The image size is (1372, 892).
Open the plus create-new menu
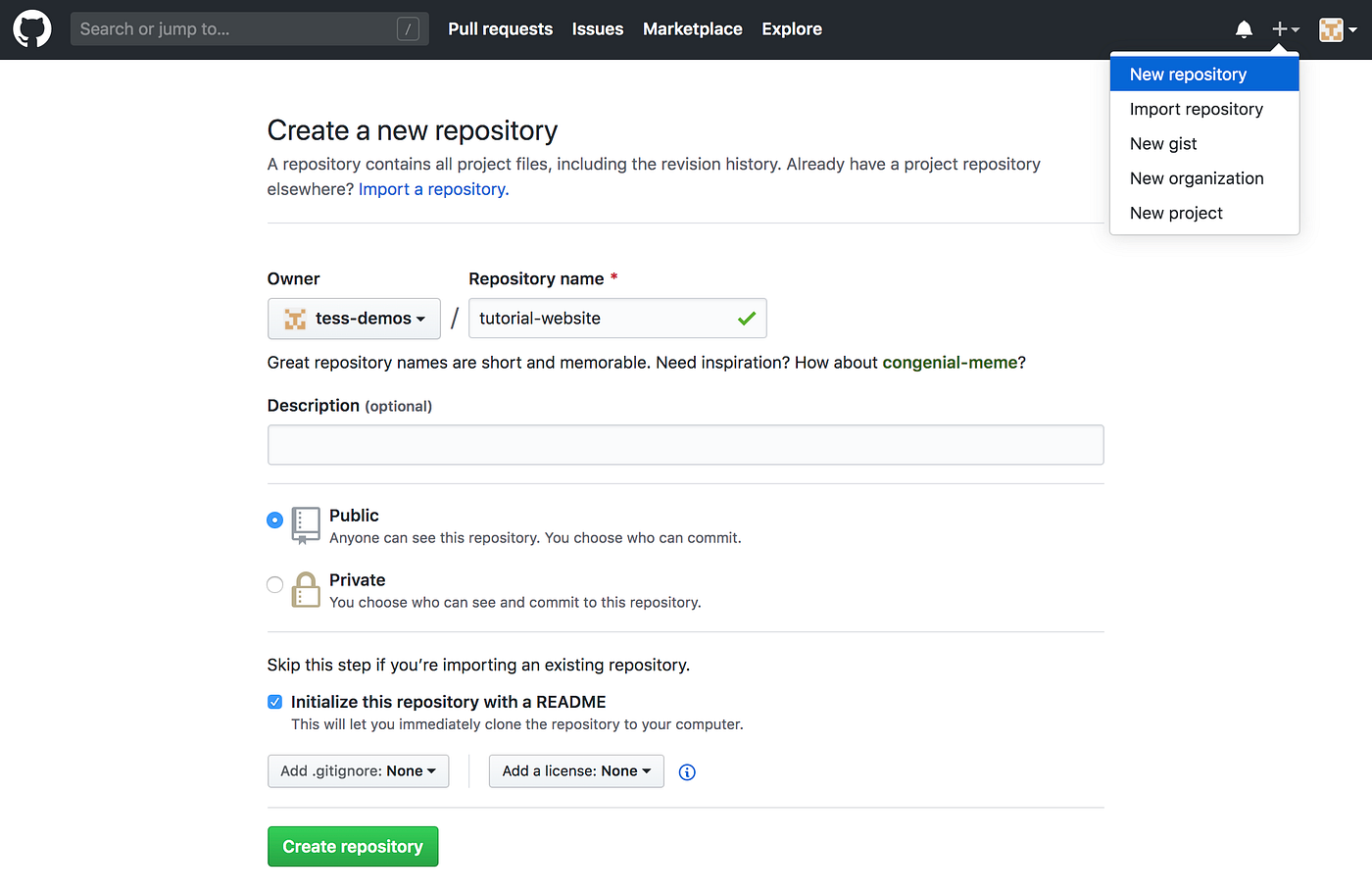(x=1285, y=29)
